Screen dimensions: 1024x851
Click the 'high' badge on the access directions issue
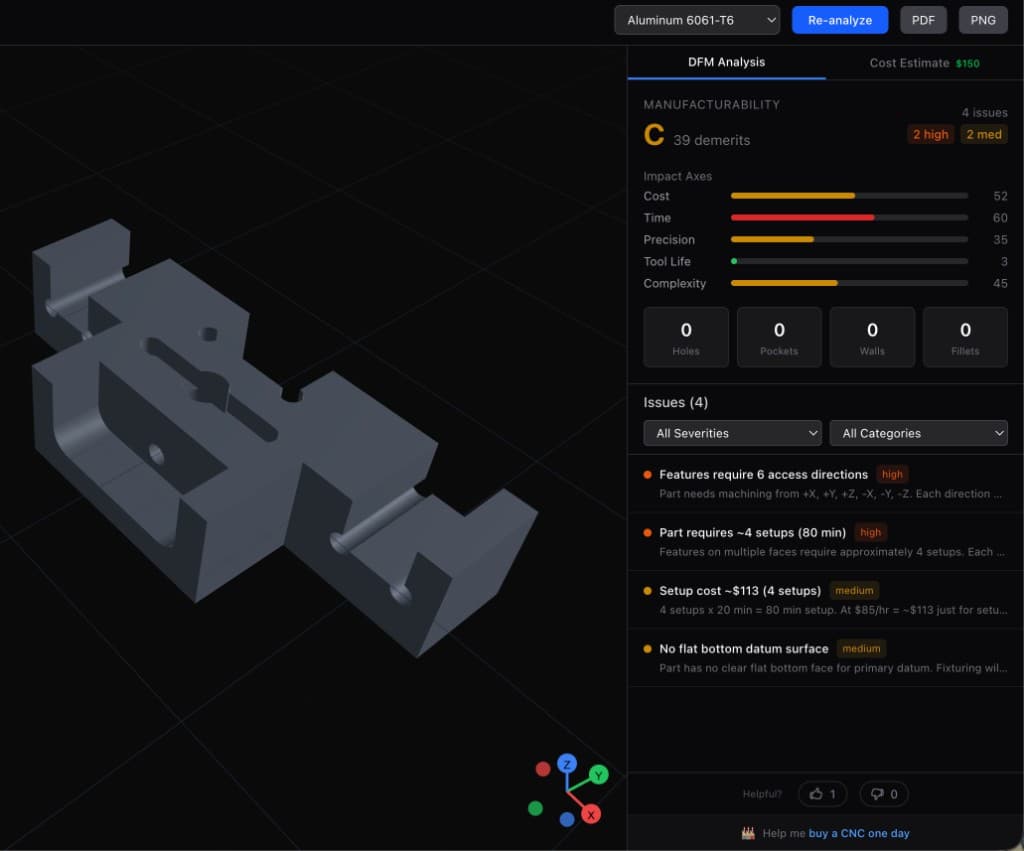(891, 474)
